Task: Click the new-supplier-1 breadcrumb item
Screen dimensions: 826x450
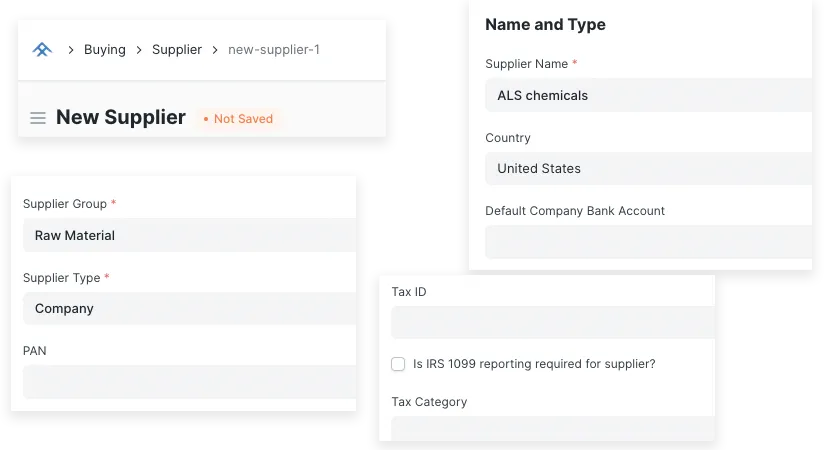Action: point(274,49)
